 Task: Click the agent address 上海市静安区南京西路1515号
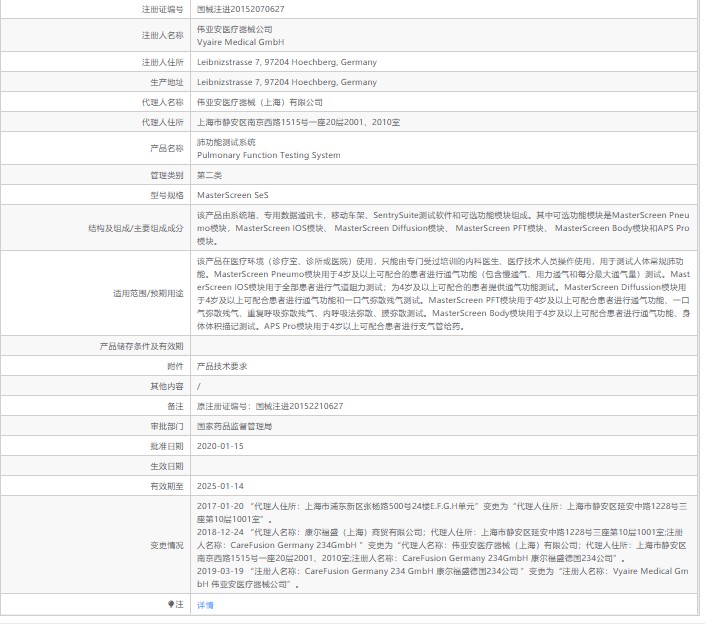(x=298, y=122)
